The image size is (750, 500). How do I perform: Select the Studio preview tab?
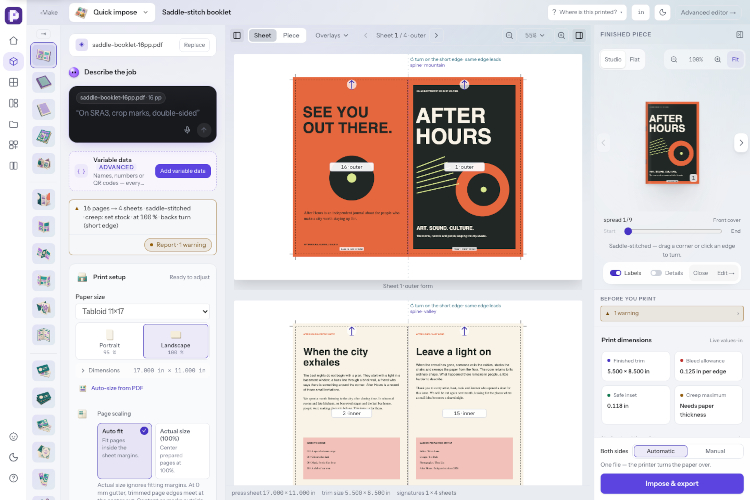point(613,59)
